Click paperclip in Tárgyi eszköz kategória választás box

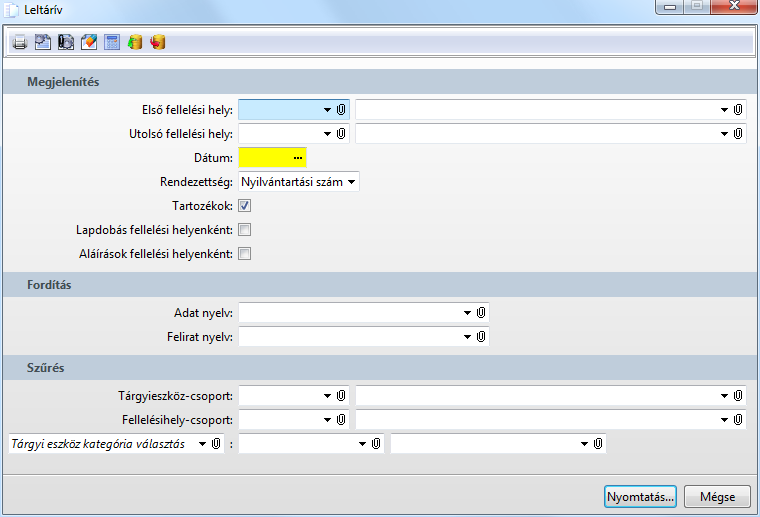pyautogui.click(x=216, y=443)
